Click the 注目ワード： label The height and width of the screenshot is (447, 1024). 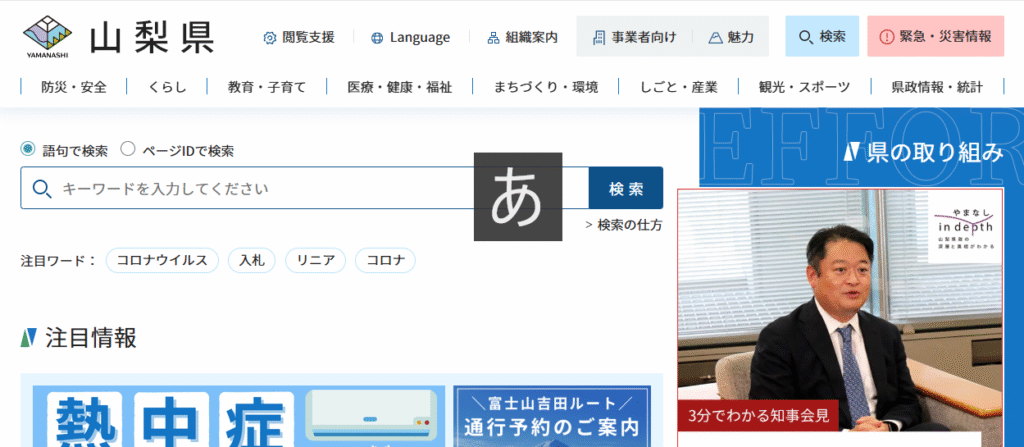[59, 261]
